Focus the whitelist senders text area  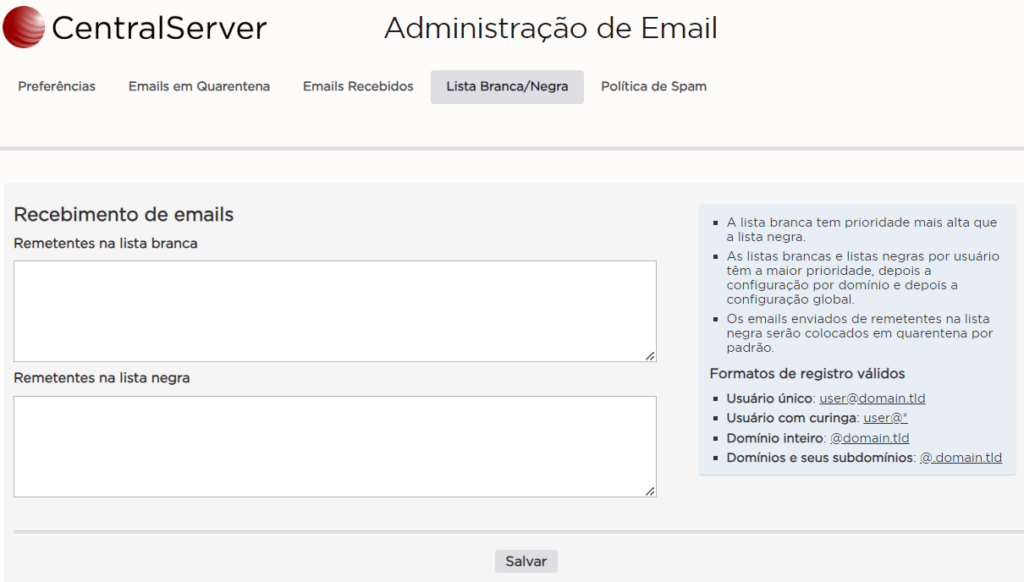pos(334,311)
